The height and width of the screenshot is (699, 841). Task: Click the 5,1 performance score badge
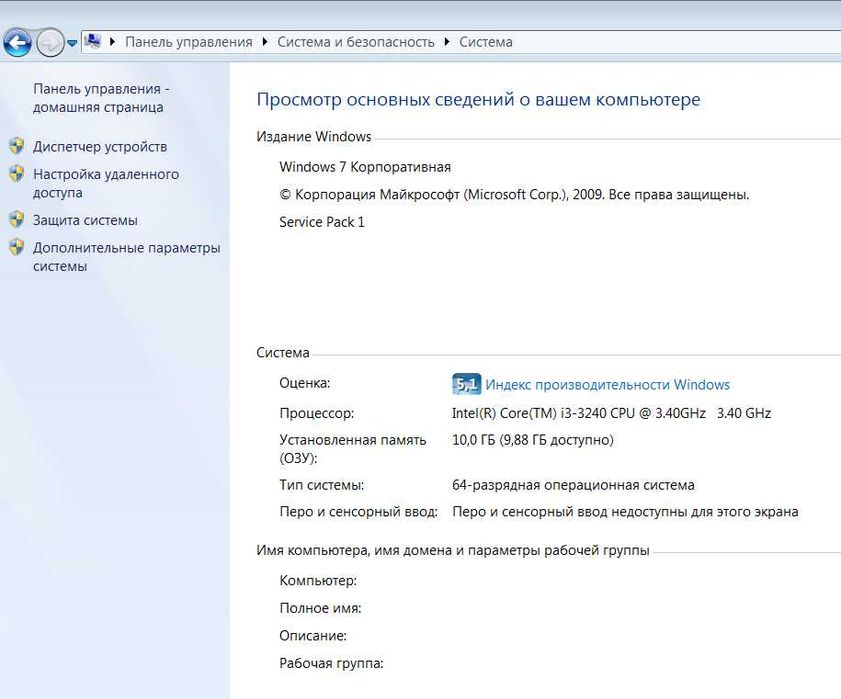pyautogui.click(x=466, y=384)
